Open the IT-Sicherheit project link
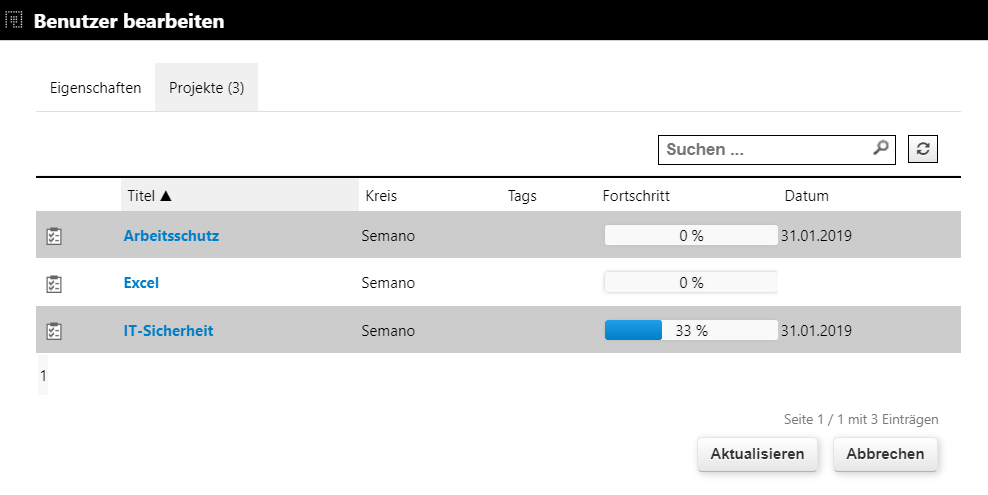 (x=168, y=331)
